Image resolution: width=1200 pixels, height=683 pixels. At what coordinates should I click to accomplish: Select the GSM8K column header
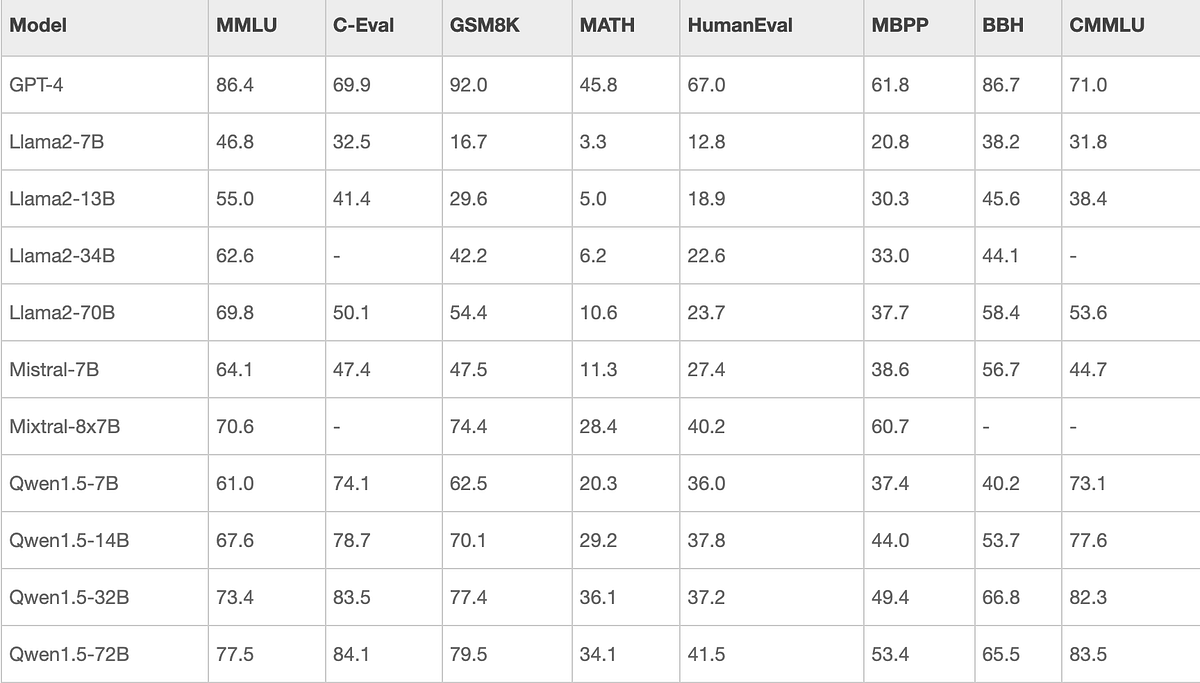click(x=482, y=26)
